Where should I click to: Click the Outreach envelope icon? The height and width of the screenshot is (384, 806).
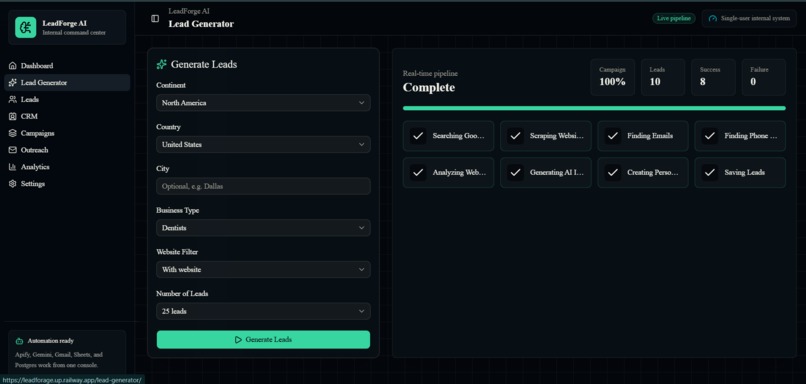click(13, 150)
